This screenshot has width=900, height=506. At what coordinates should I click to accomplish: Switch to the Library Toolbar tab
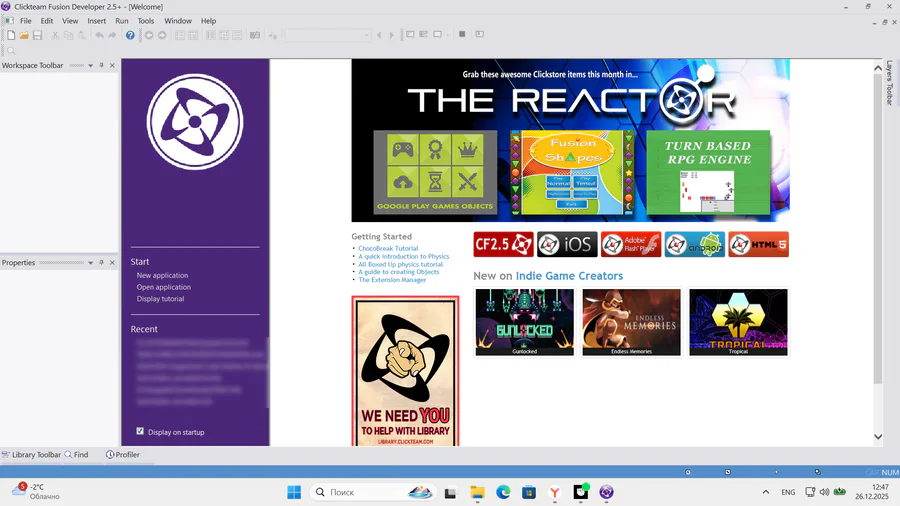pyautogui.click(x=31, y=454)
